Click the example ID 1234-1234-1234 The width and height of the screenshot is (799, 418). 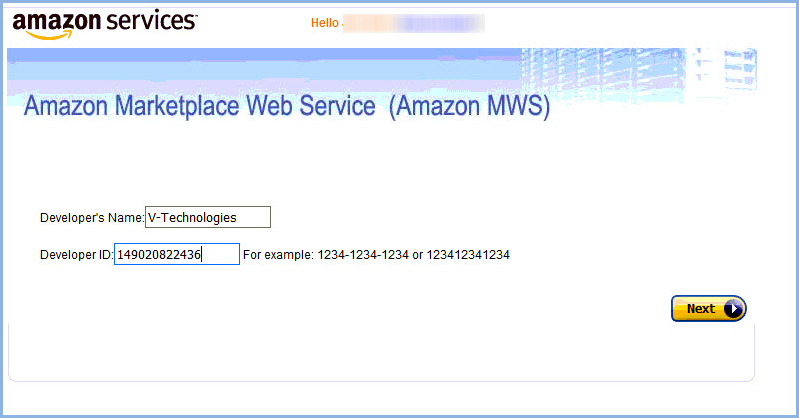pyautogui.click(x=363, y=254)
